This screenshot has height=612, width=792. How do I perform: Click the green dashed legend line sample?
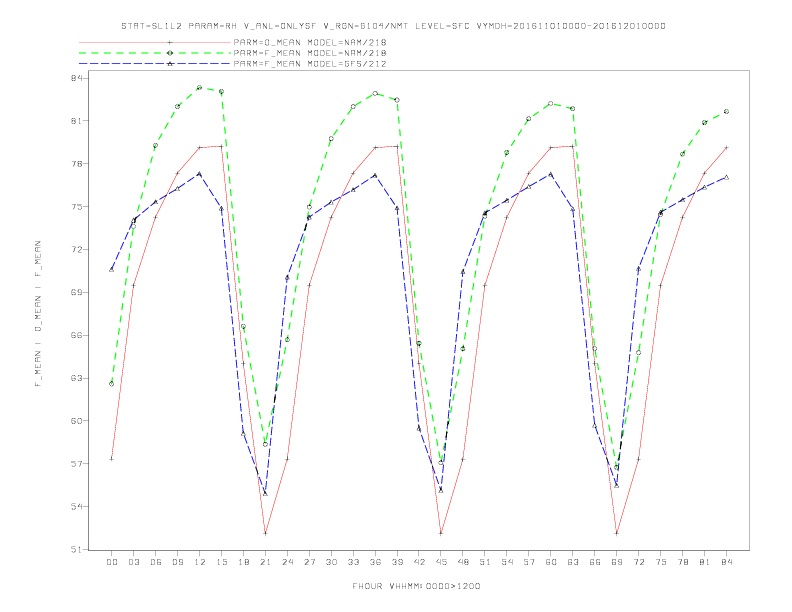155,53
